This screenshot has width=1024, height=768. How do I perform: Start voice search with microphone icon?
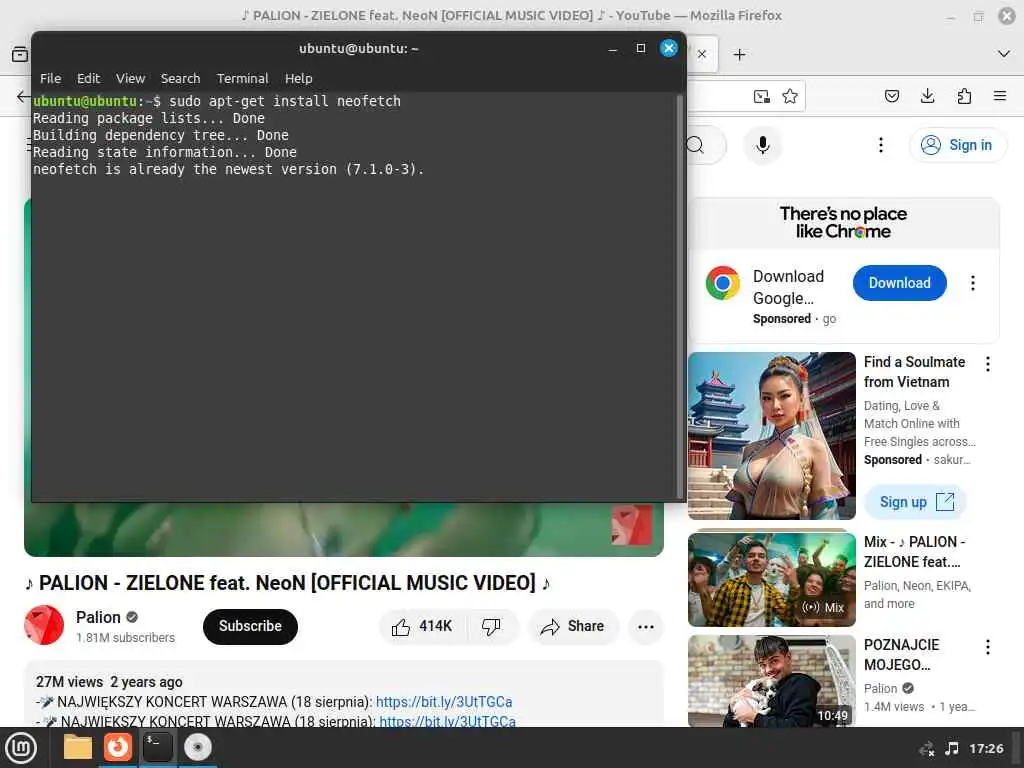coord(763,145)
